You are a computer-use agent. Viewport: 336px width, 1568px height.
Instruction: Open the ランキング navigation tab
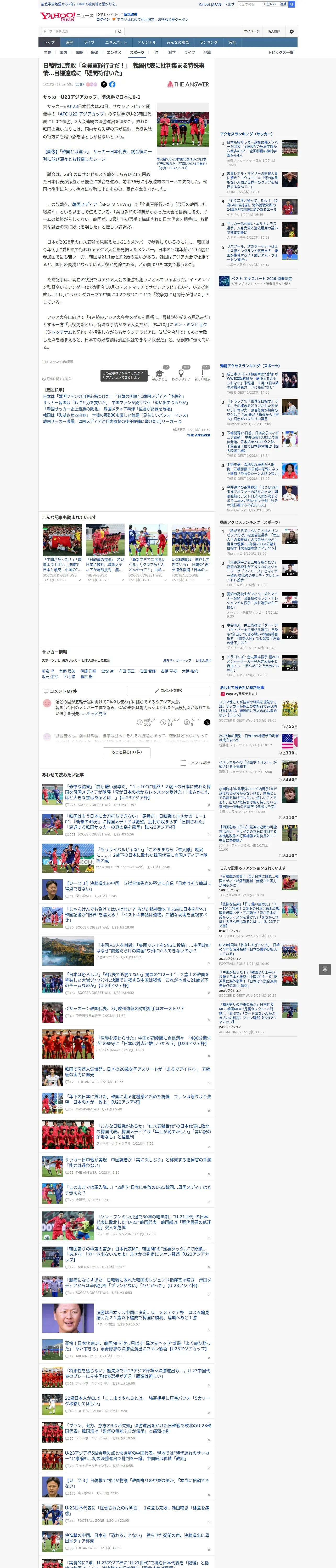209,43
